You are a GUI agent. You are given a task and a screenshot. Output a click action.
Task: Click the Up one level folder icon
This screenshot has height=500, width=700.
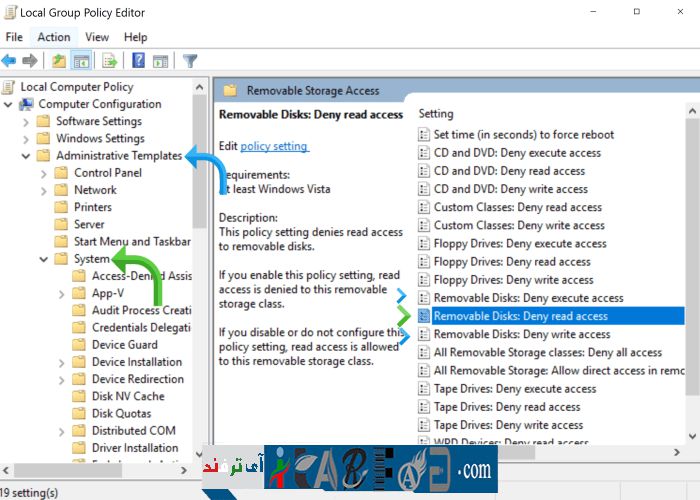point(60,61)
